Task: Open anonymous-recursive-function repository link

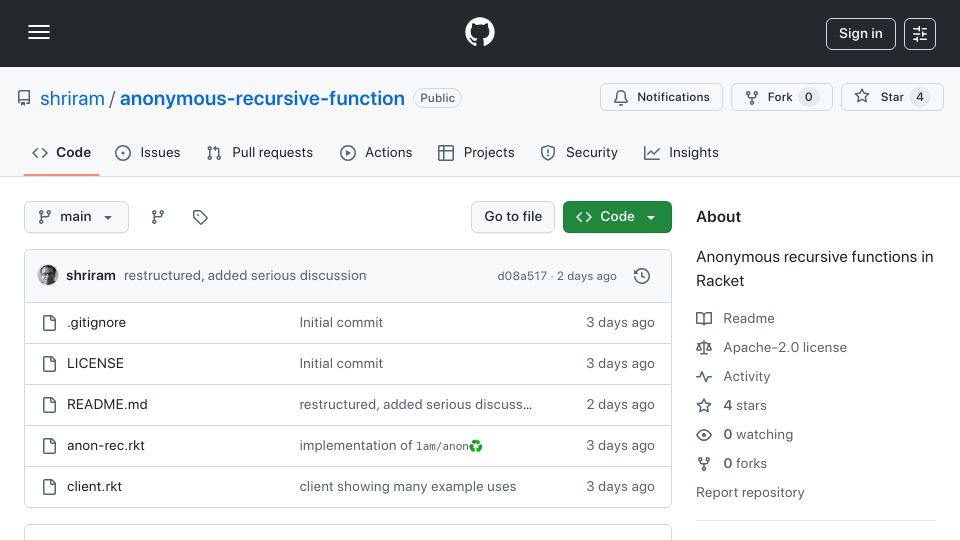Action: tap(262, 99)
